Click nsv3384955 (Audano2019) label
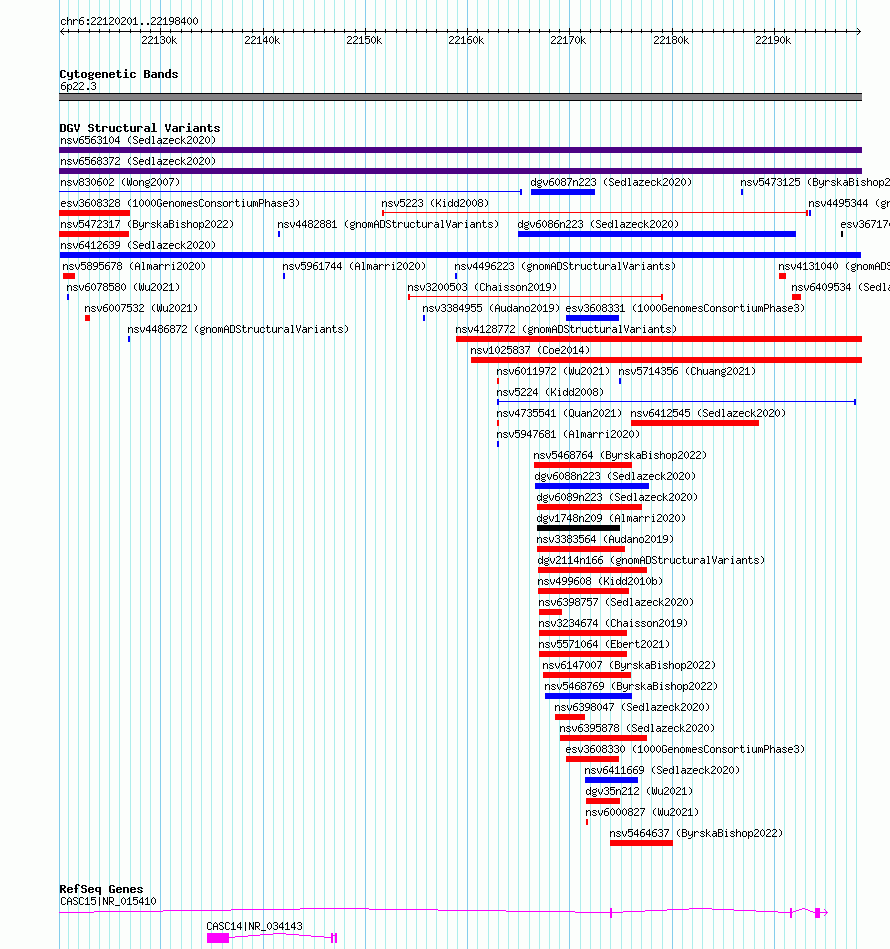890x949 pixels. coord(491,308)
